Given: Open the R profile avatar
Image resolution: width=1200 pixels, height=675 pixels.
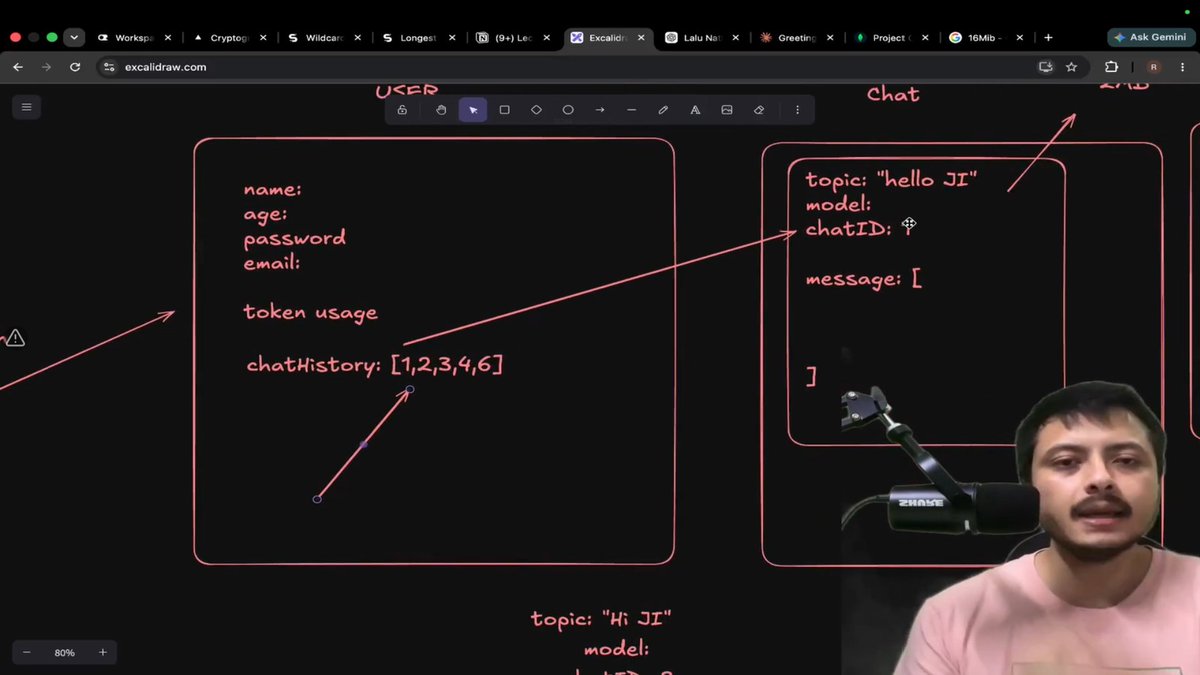Looking at the screenshot, I should pyautogui.click(x=1154, y=67).
